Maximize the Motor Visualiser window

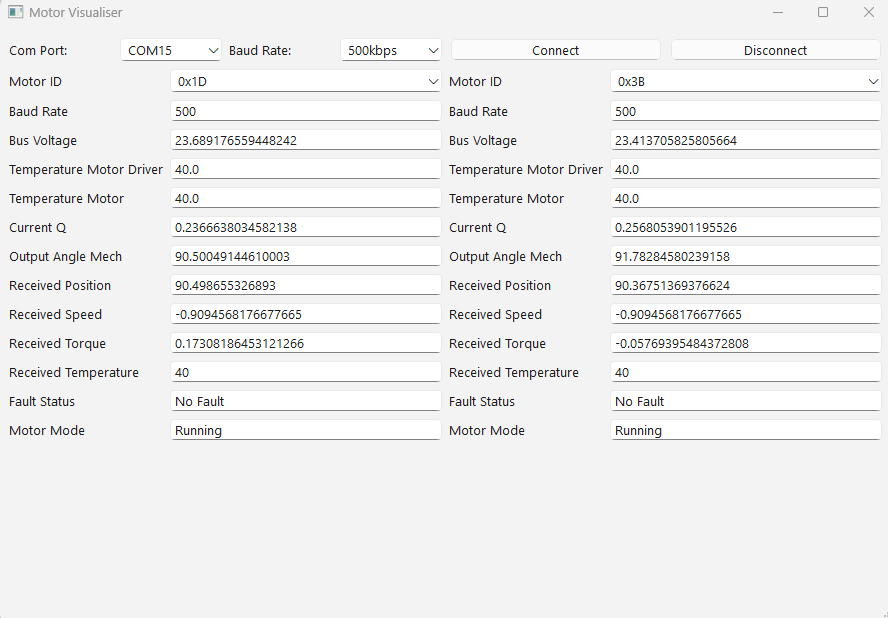point(823,13)
